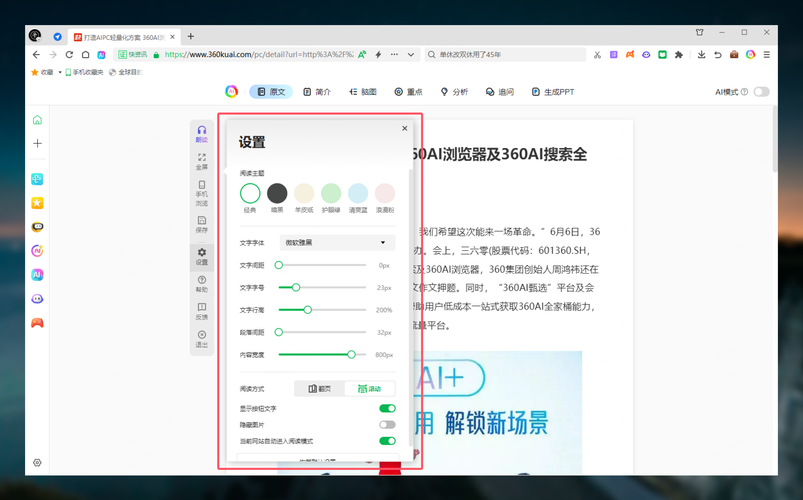This screenshot has height=500, width=803.
Task: Expand the address bar dropdown chevron
Action: [411, 54]
